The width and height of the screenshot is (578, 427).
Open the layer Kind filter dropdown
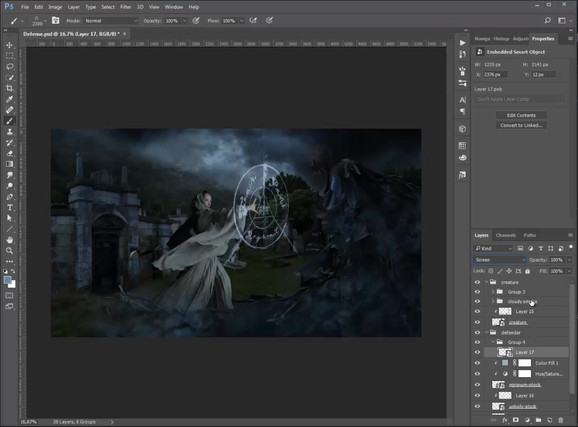pyautogui.click(x=493, y=249)
